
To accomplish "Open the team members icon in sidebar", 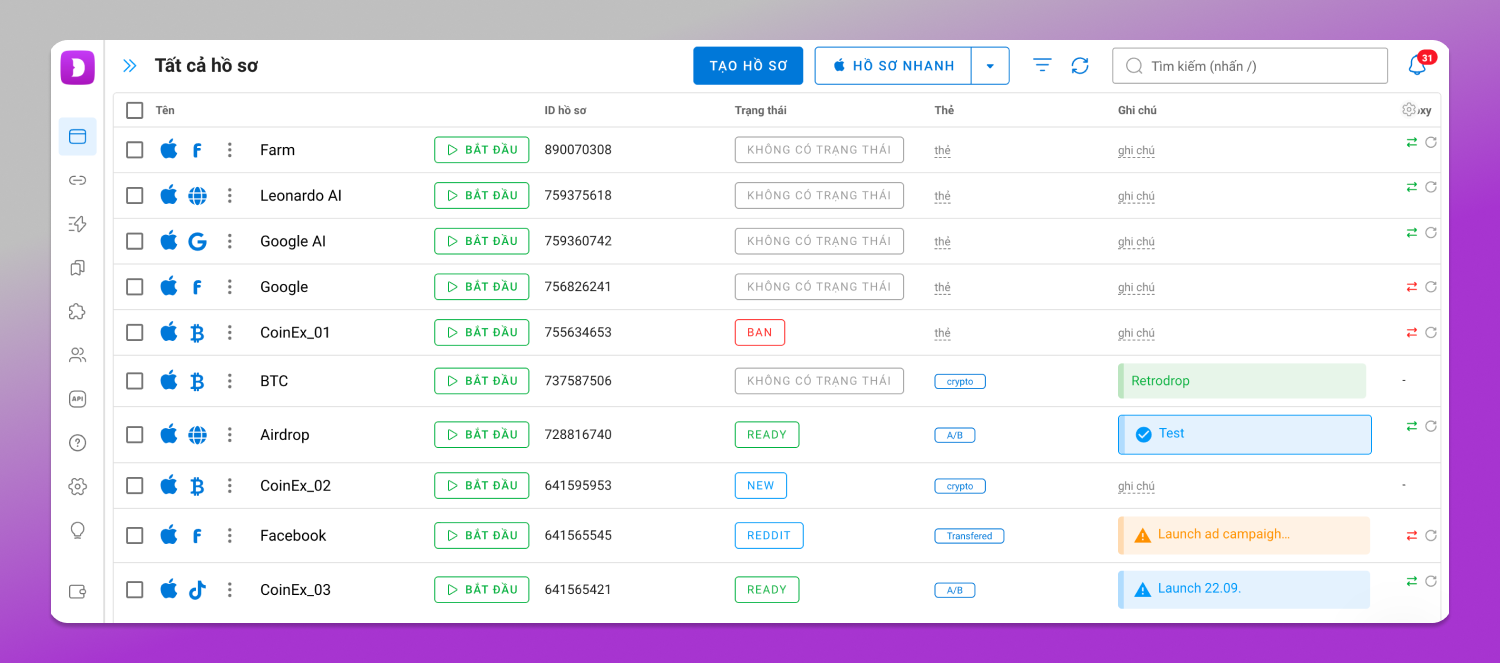I will coord(77,355).
